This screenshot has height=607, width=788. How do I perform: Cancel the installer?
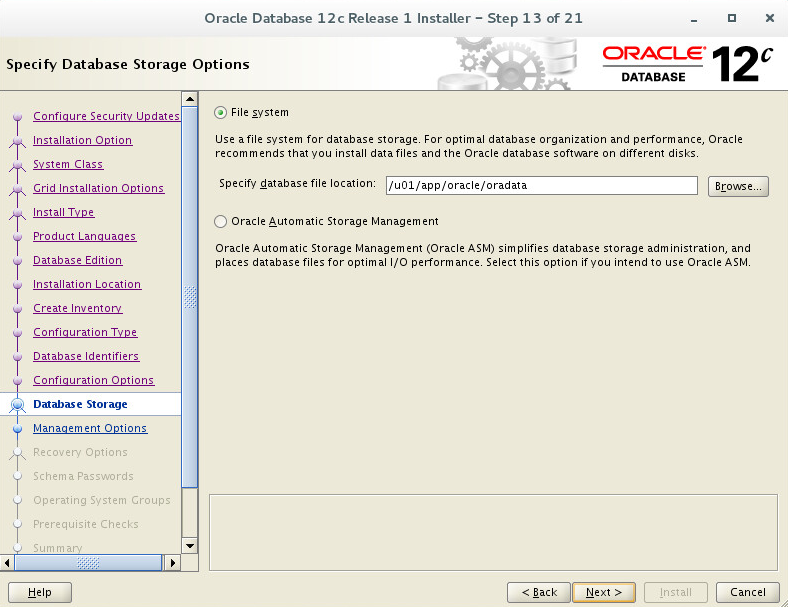tap(747, 592)
